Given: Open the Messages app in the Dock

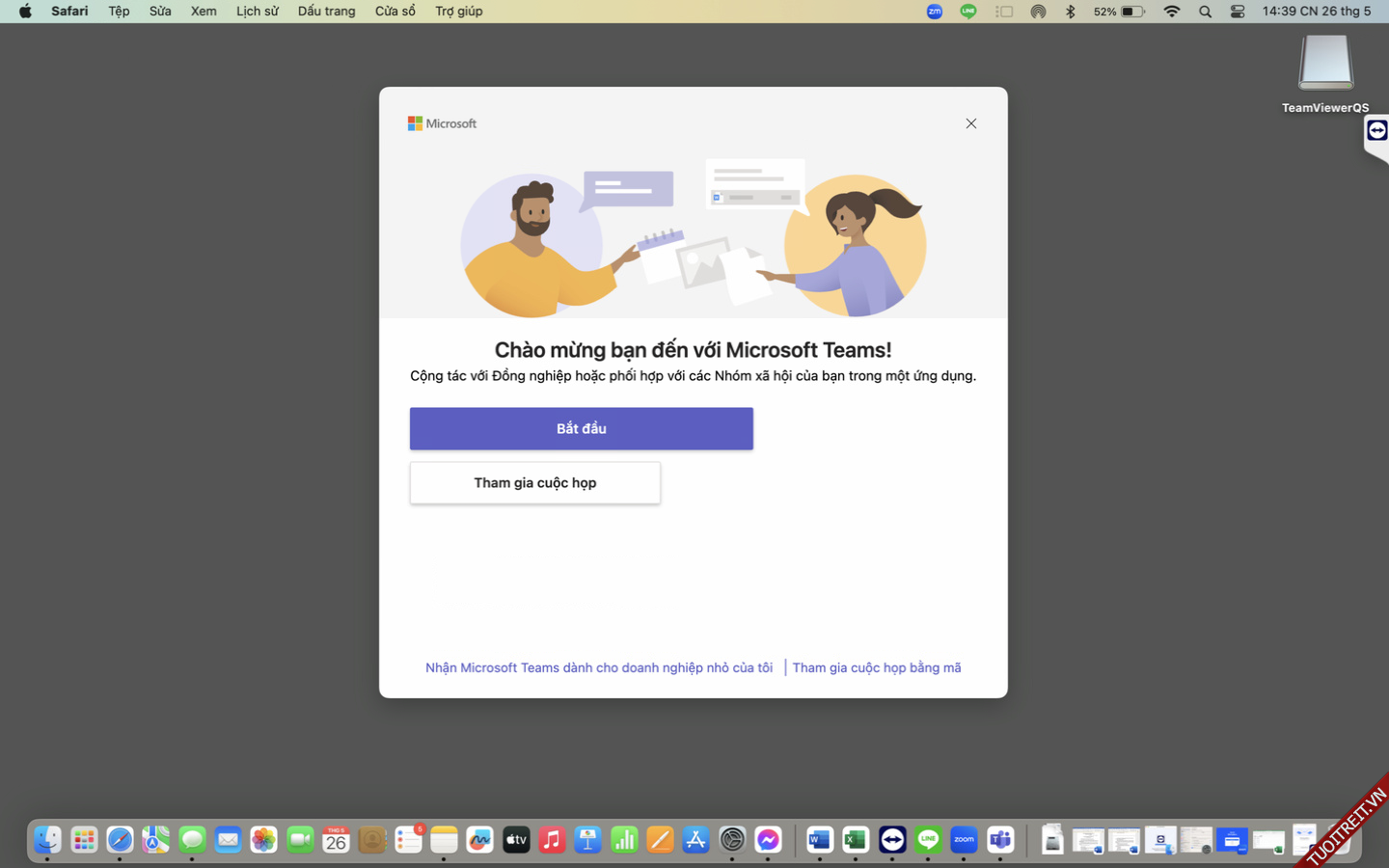Looking at the screenshot, I should click(192, 840).
